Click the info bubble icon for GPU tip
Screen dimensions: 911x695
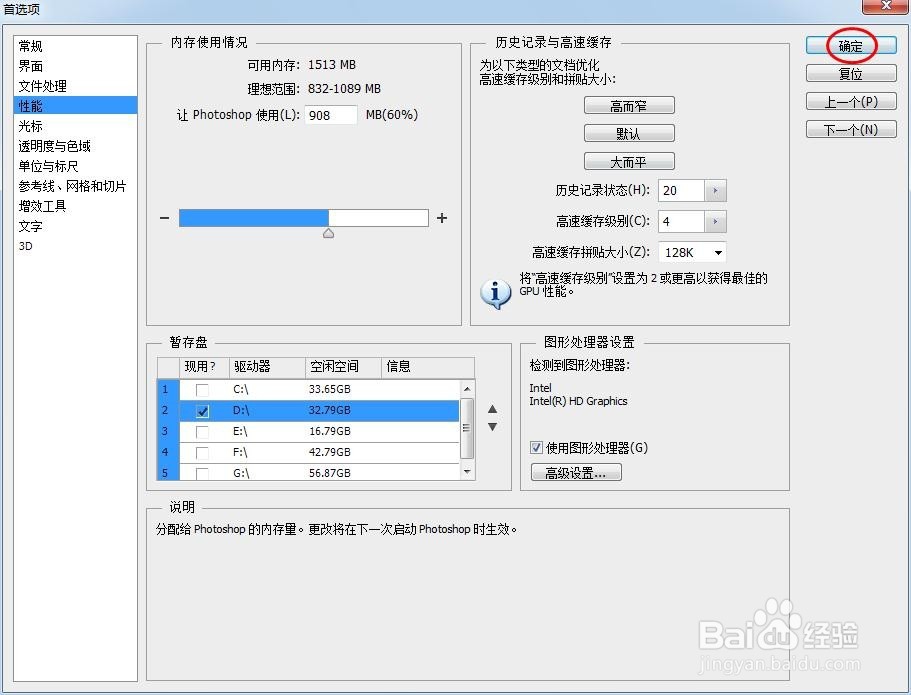pyautogui.click(x=496, y=293)
